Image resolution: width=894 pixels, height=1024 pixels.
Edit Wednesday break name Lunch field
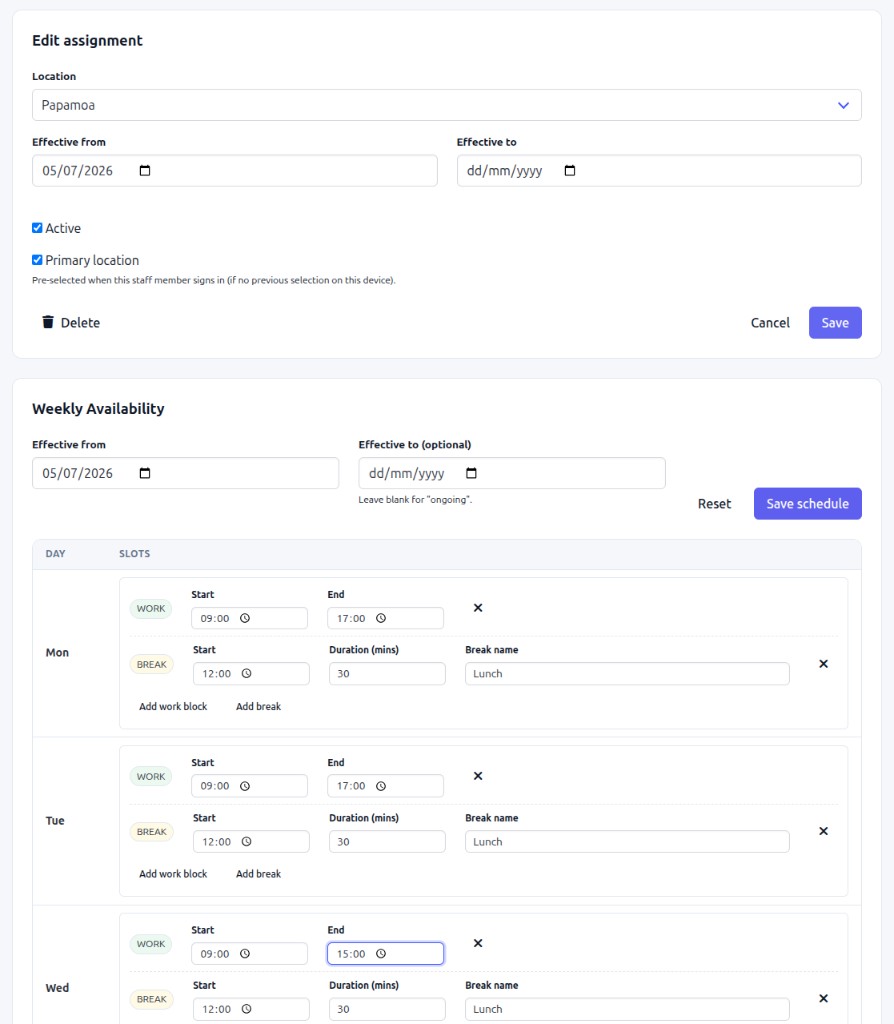coord(627,1008)
